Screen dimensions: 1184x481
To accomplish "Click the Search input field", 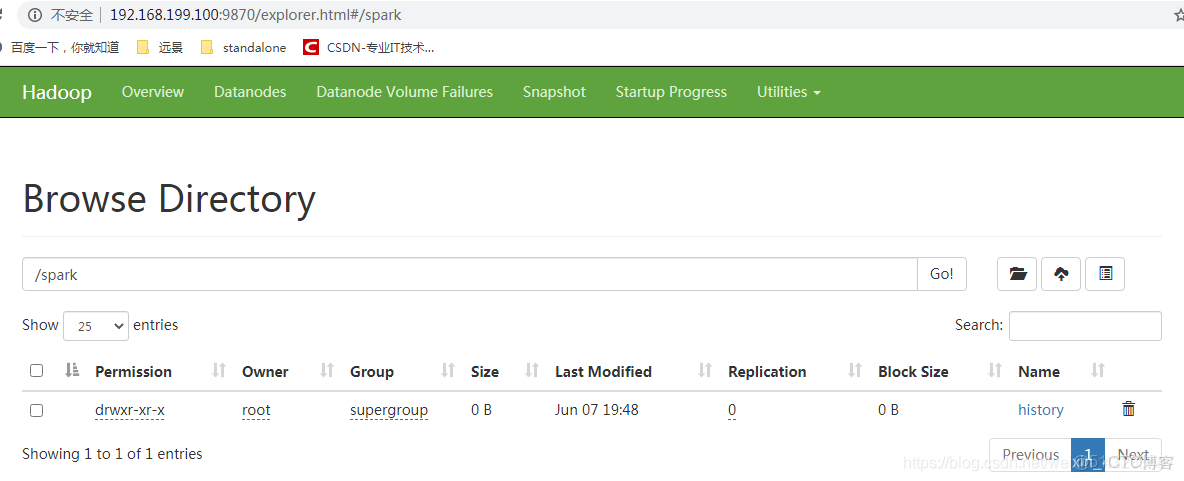I will pos(1085,326).
